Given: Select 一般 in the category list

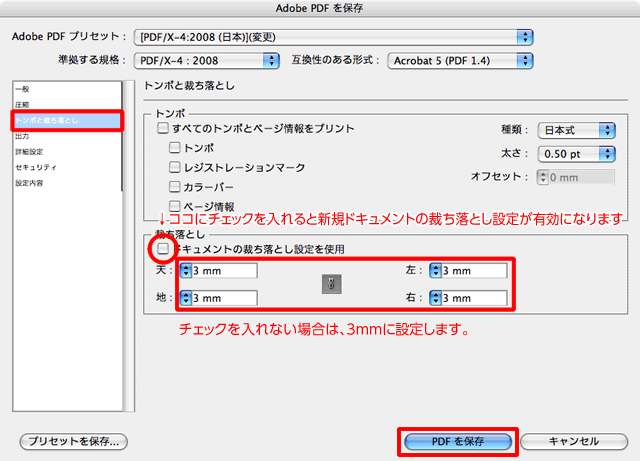Looking at the screenshot, I should click(x=67, y=89).
